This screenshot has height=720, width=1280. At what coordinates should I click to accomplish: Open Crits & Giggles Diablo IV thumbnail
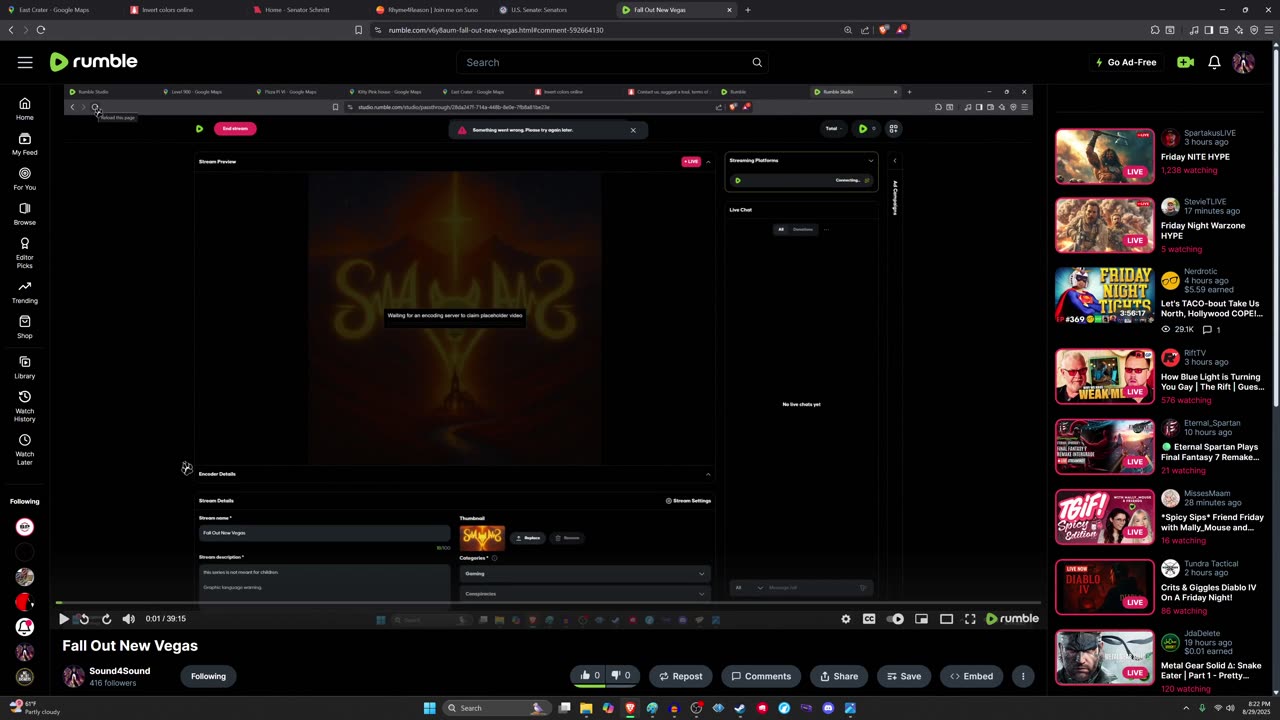pyautogui.click(x=1105, y=586)
